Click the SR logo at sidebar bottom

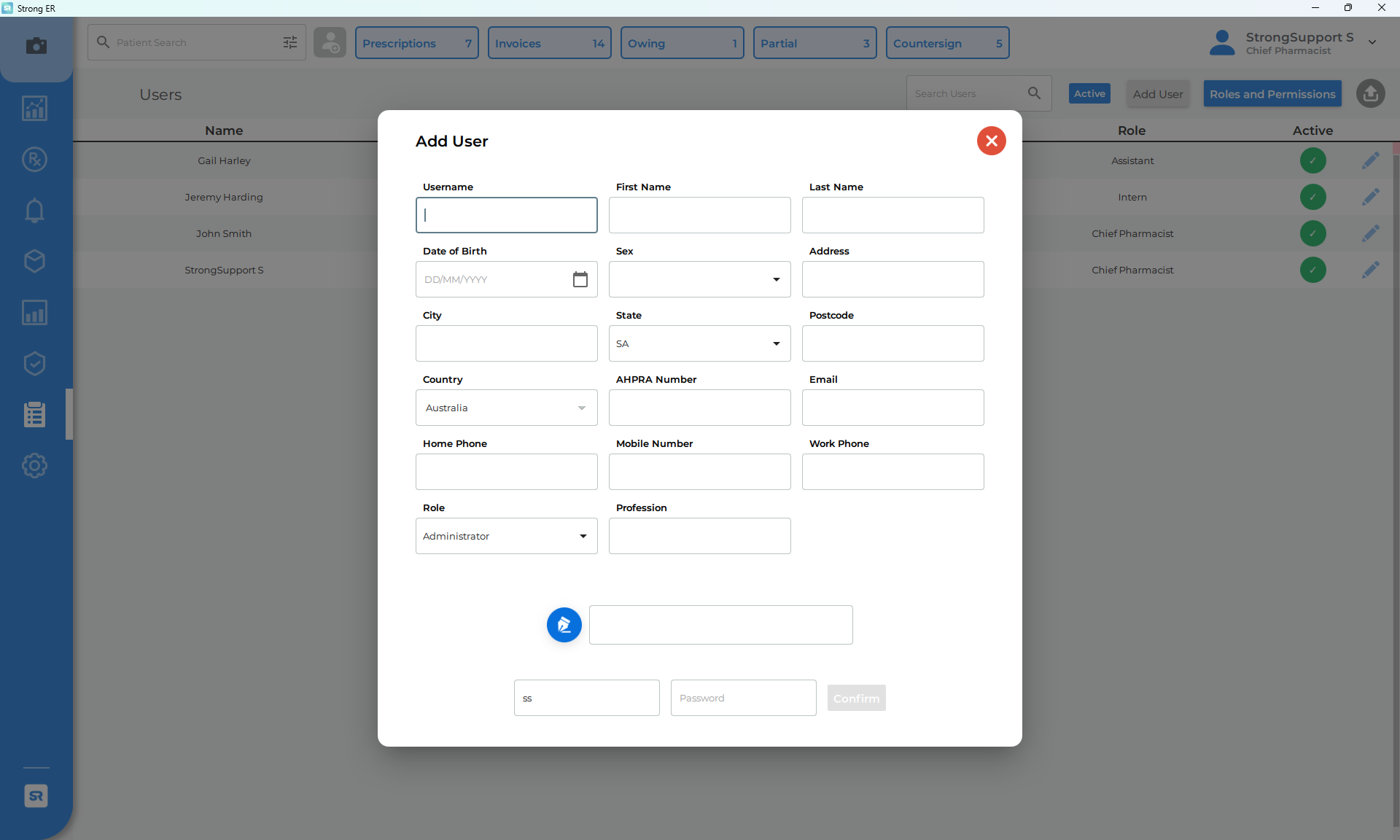[x=36, y=796]
